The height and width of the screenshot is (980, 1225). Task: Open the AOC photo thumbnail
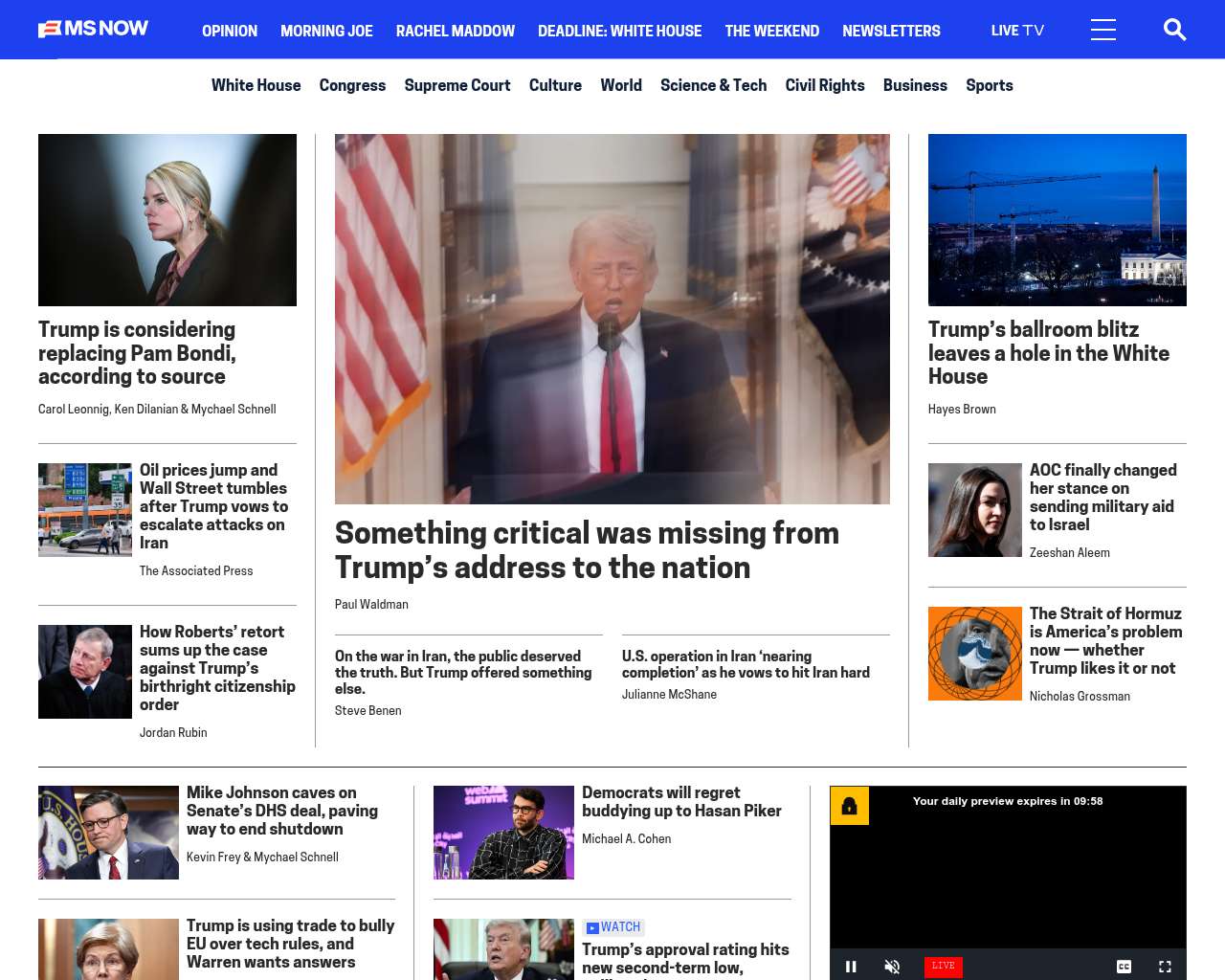pos(975,510)
